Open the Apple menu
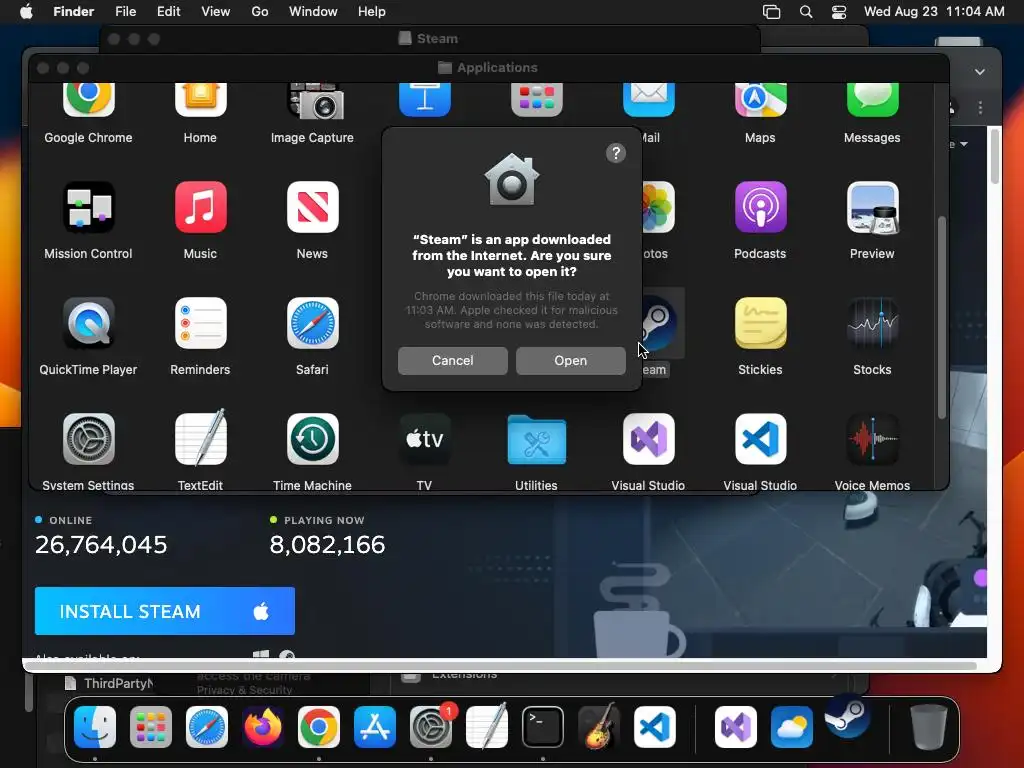The height and width of the screenshot is (768, 1024). click(x=26, y=11)
